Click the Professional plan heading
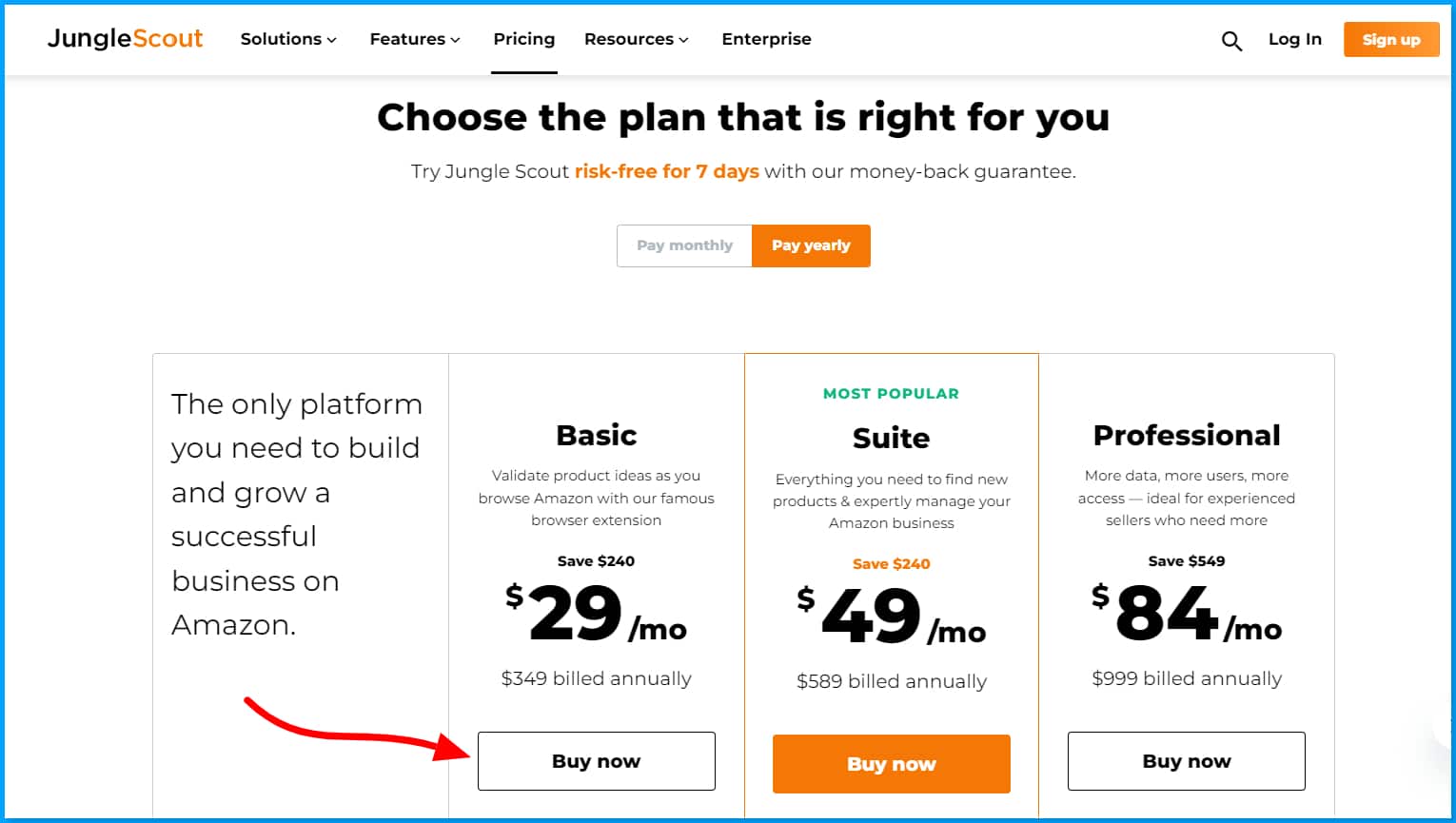This screenshot has height=823, width=1456. coord(1186,435)
